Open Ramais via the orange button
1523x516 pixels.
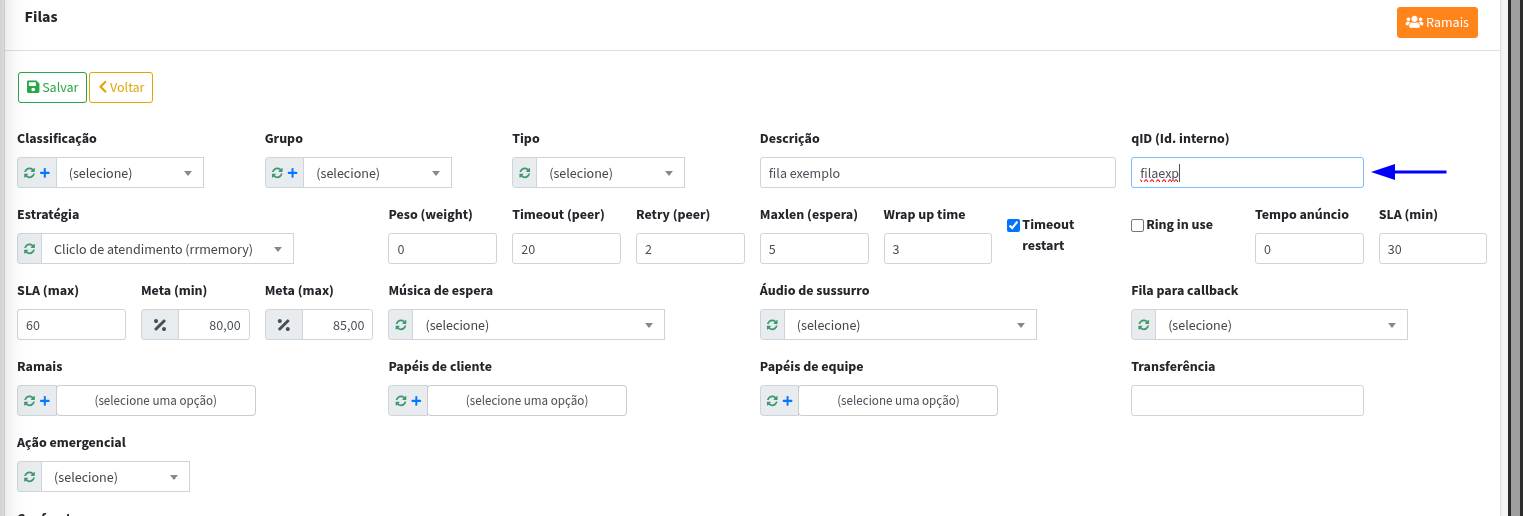(x=1436, y=22)
